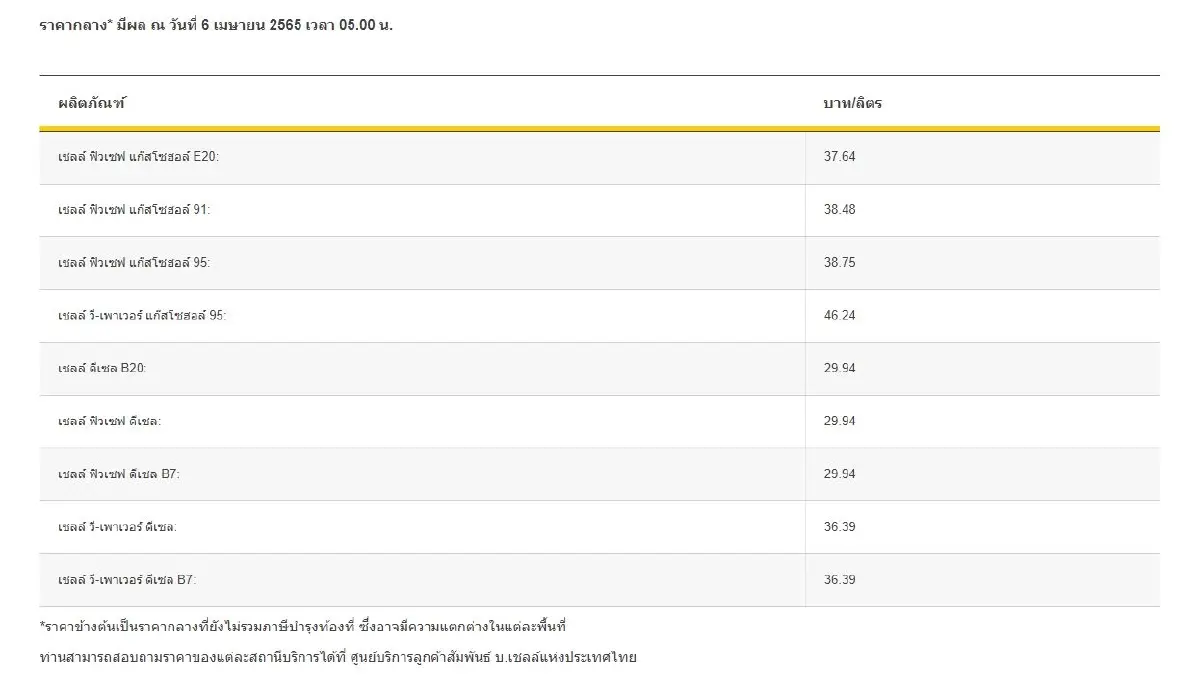Select row 'เชลล์ วี-เพาเวอร์ ดีเซล:' without B7

click(600, 527)
